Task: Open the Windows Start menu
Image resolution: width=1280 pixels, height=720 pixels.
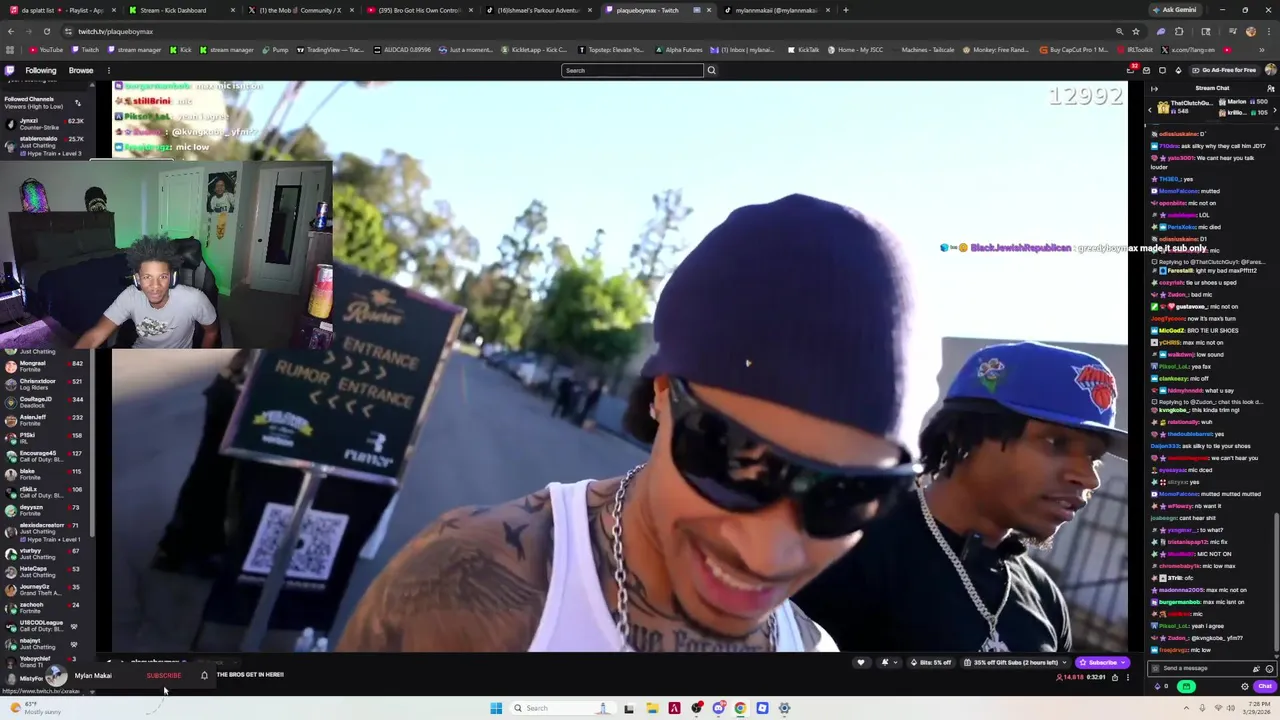Action: [x=496, y=708]
